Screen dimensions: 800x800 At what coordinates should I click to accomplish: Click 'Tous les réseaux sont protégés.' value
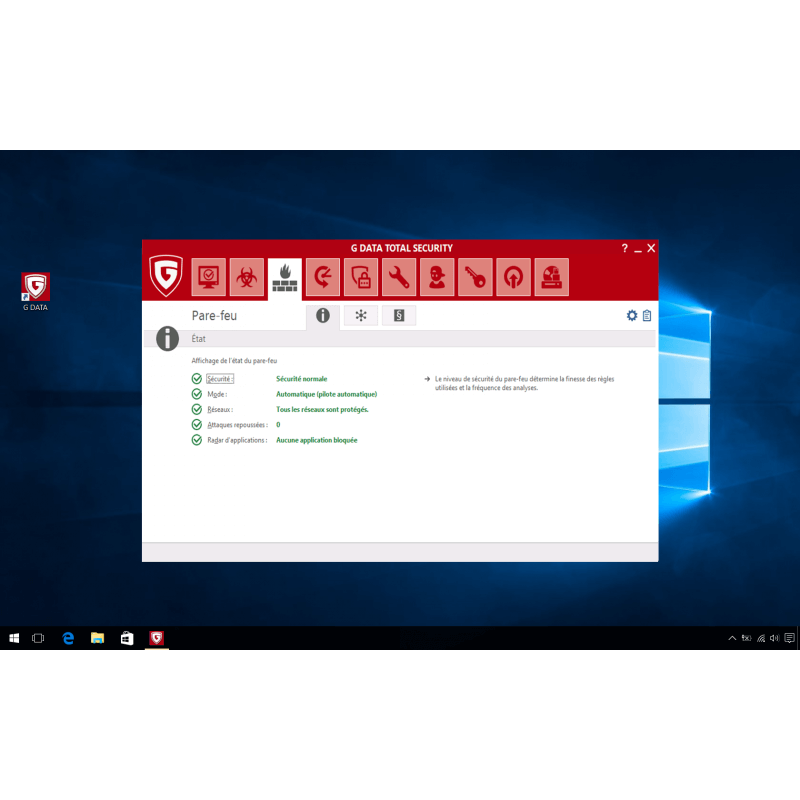322,409
